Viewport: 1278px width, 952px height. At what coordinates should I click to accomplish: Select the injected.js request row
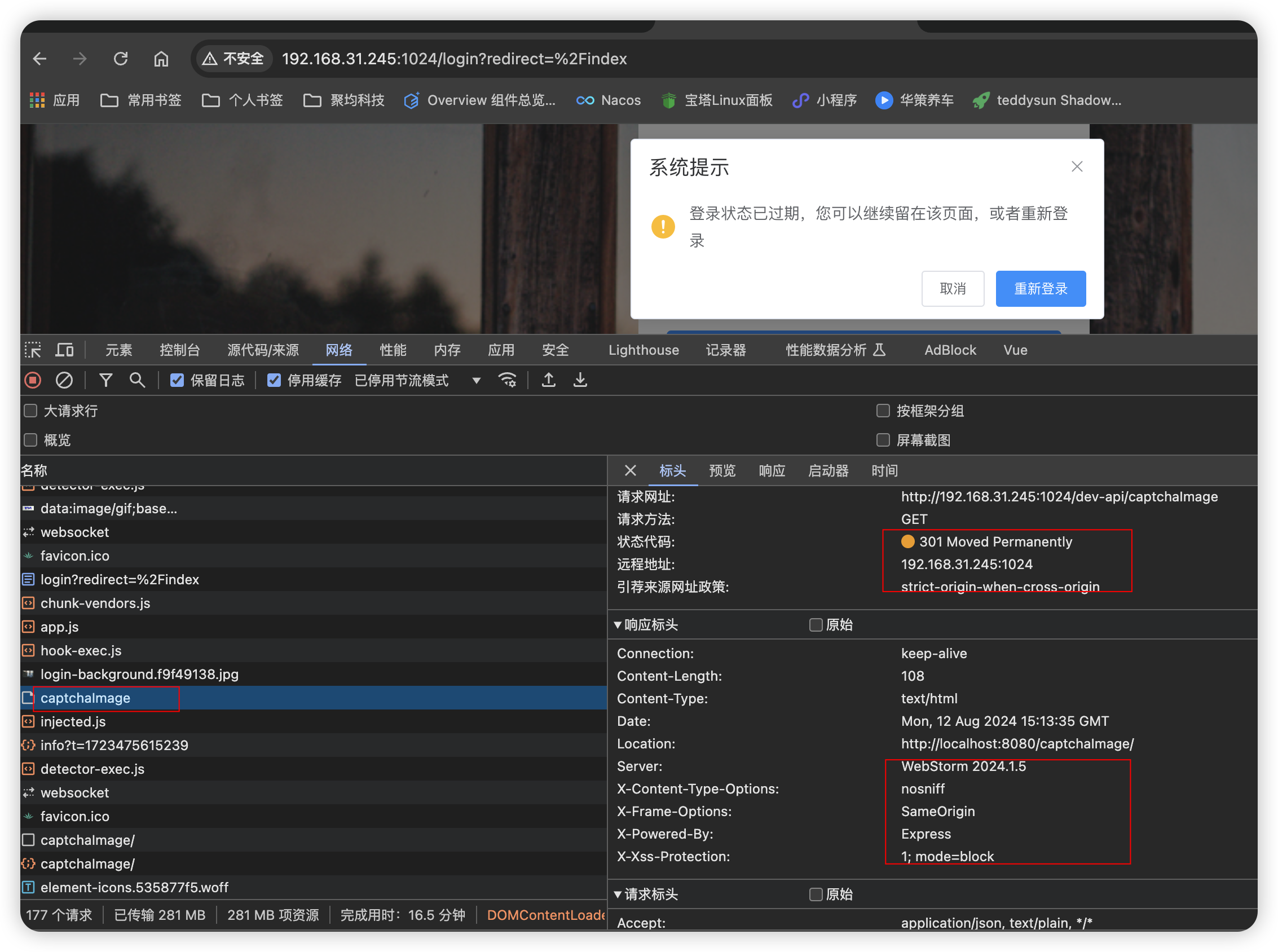coord(314,721)
